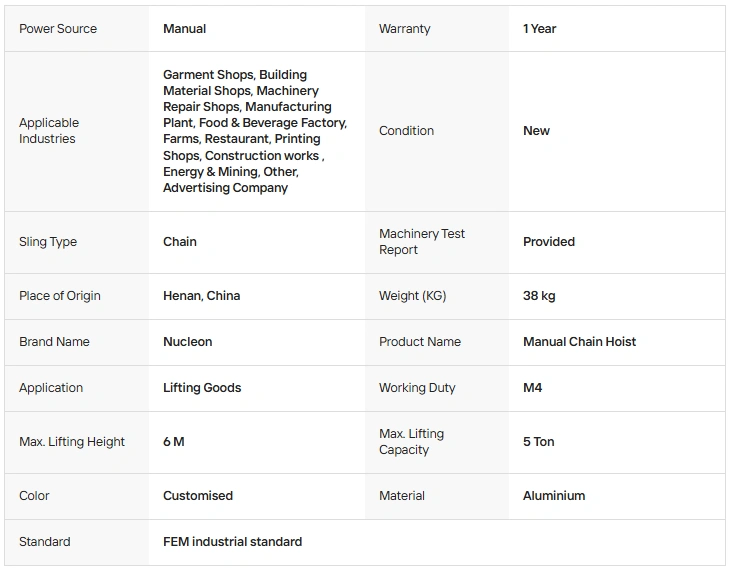This screenshot has width=735, height=571.
Task: Click the Applicable Industries label
Action: coord(49,131)
